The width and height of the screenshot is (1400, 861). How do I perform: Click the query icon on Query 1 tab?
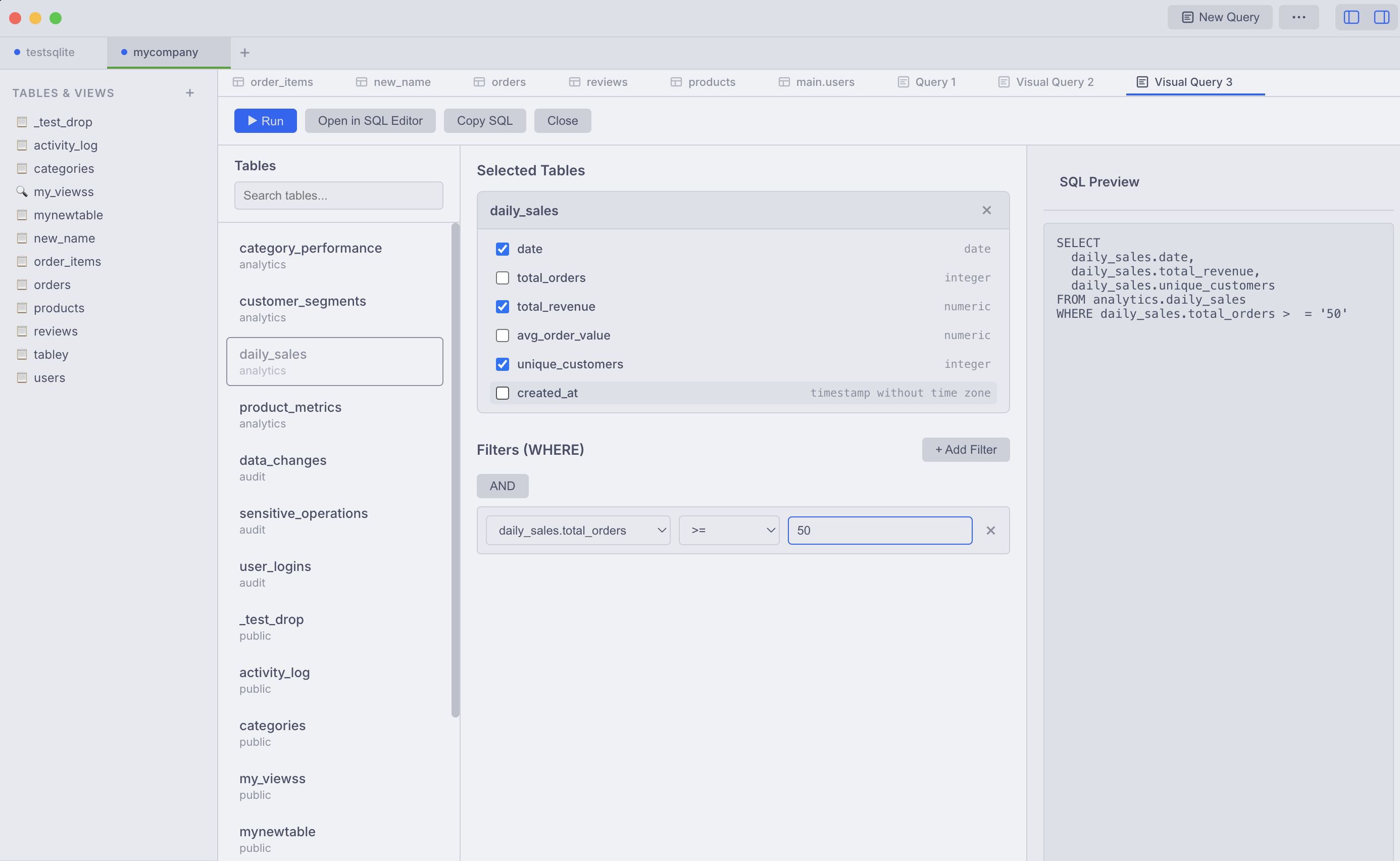tap(903, 82)
